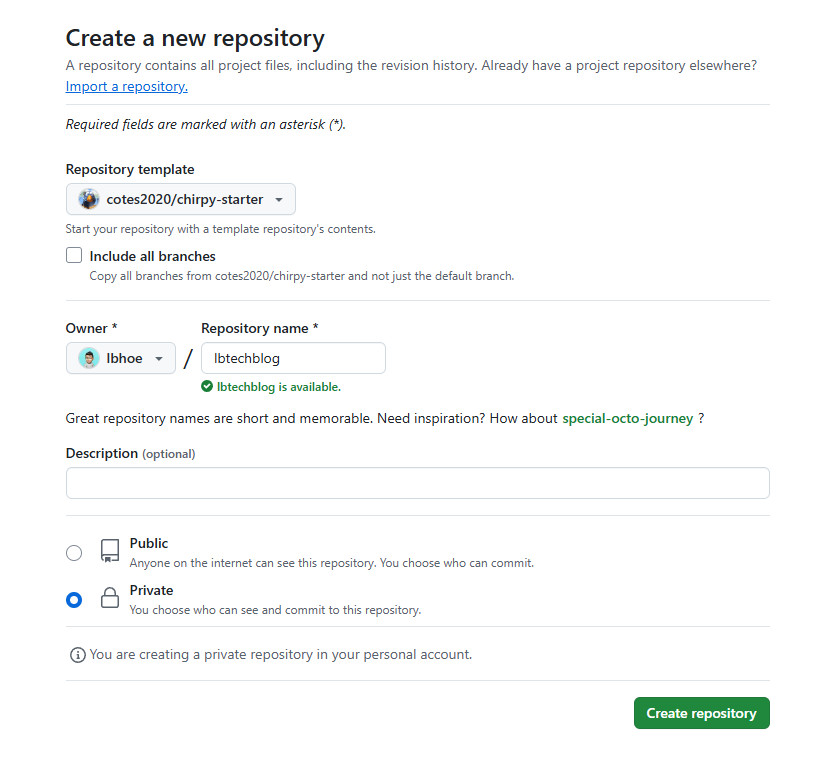Open the Owner dropdown for lbhoe
The height and width of the screenshot is (765, 830).
click(121, 358)
